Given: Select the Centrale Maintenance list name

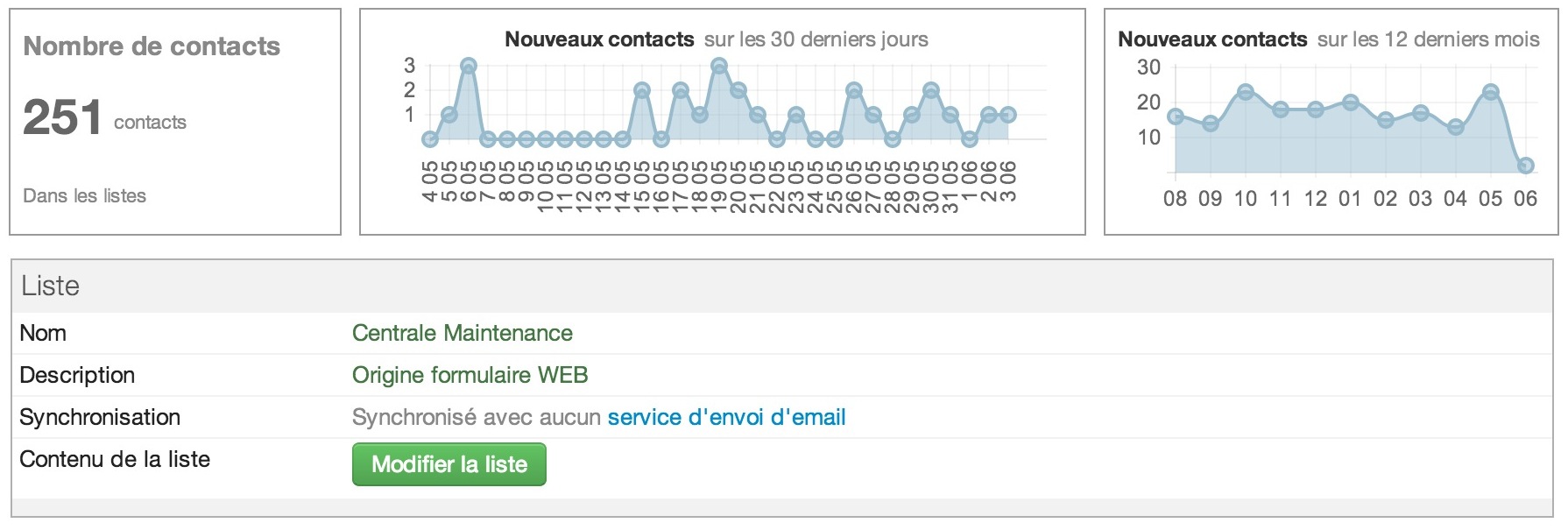Looking at the screenshot, I should pos(462,333).
